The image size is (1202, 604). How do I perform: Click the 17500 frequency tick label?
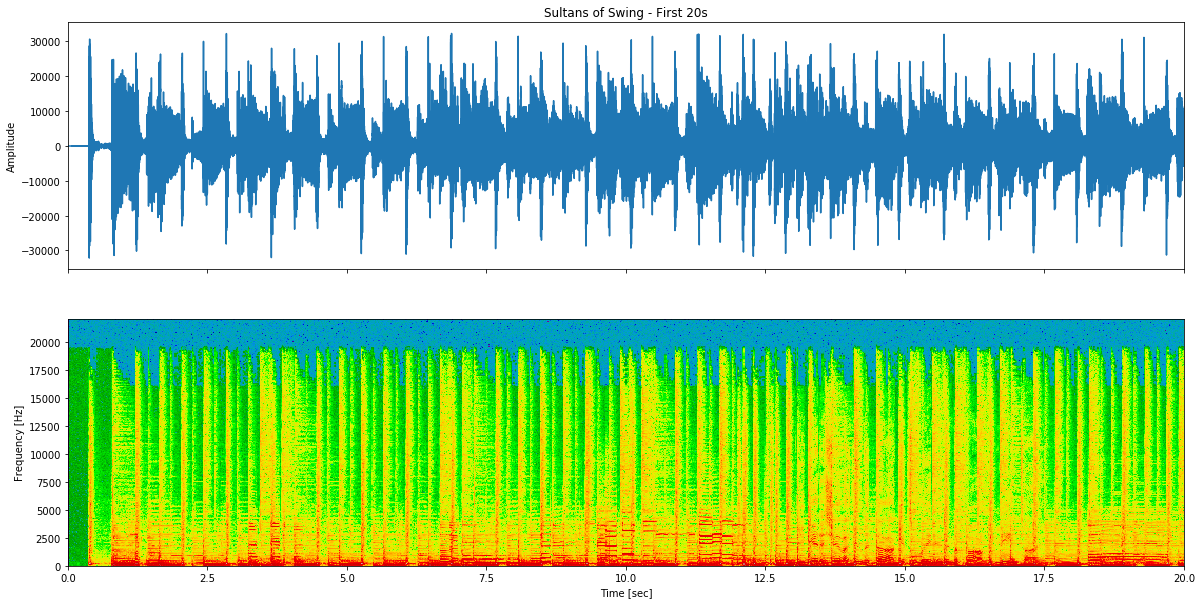coord(44,371)
